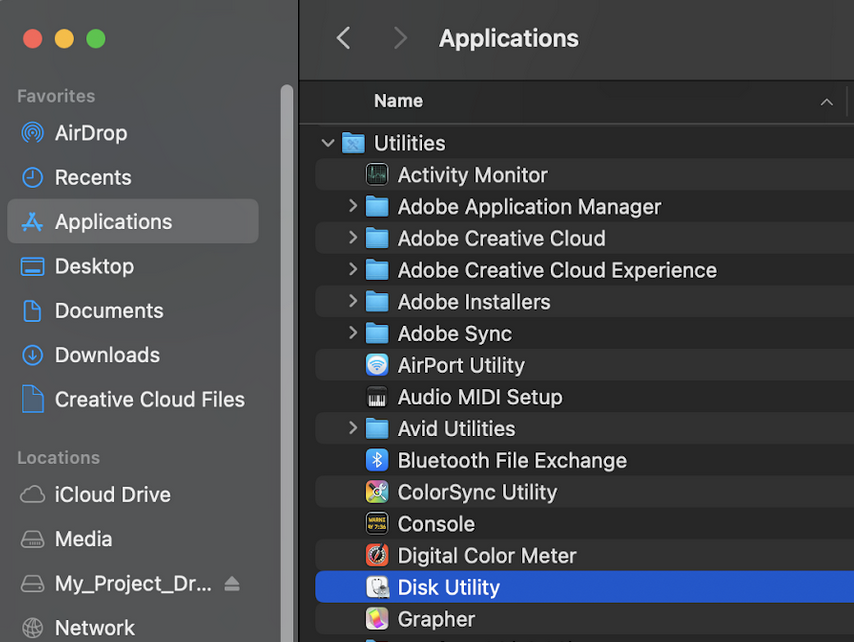
Task: Navigate back with the back arrow
Action: tap(343, 38)
